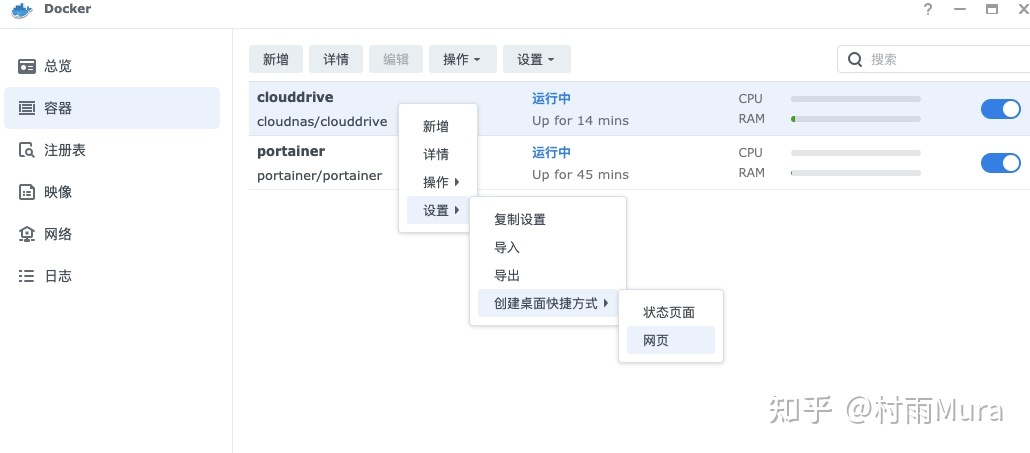Open the 日志 log icon in sidebar
This screenshot has height=453, width=1030.
27,276
